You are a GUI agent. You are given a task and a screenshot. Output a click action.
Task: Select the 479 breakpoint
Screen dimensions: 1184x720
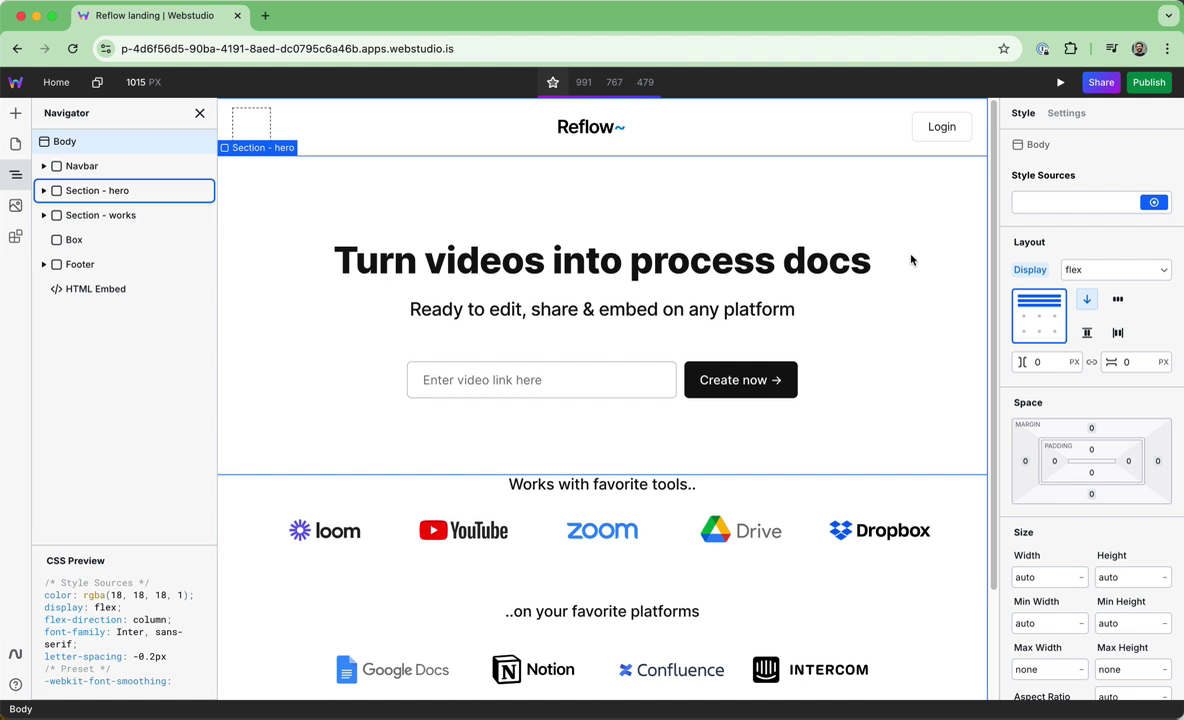click(645, 82)
